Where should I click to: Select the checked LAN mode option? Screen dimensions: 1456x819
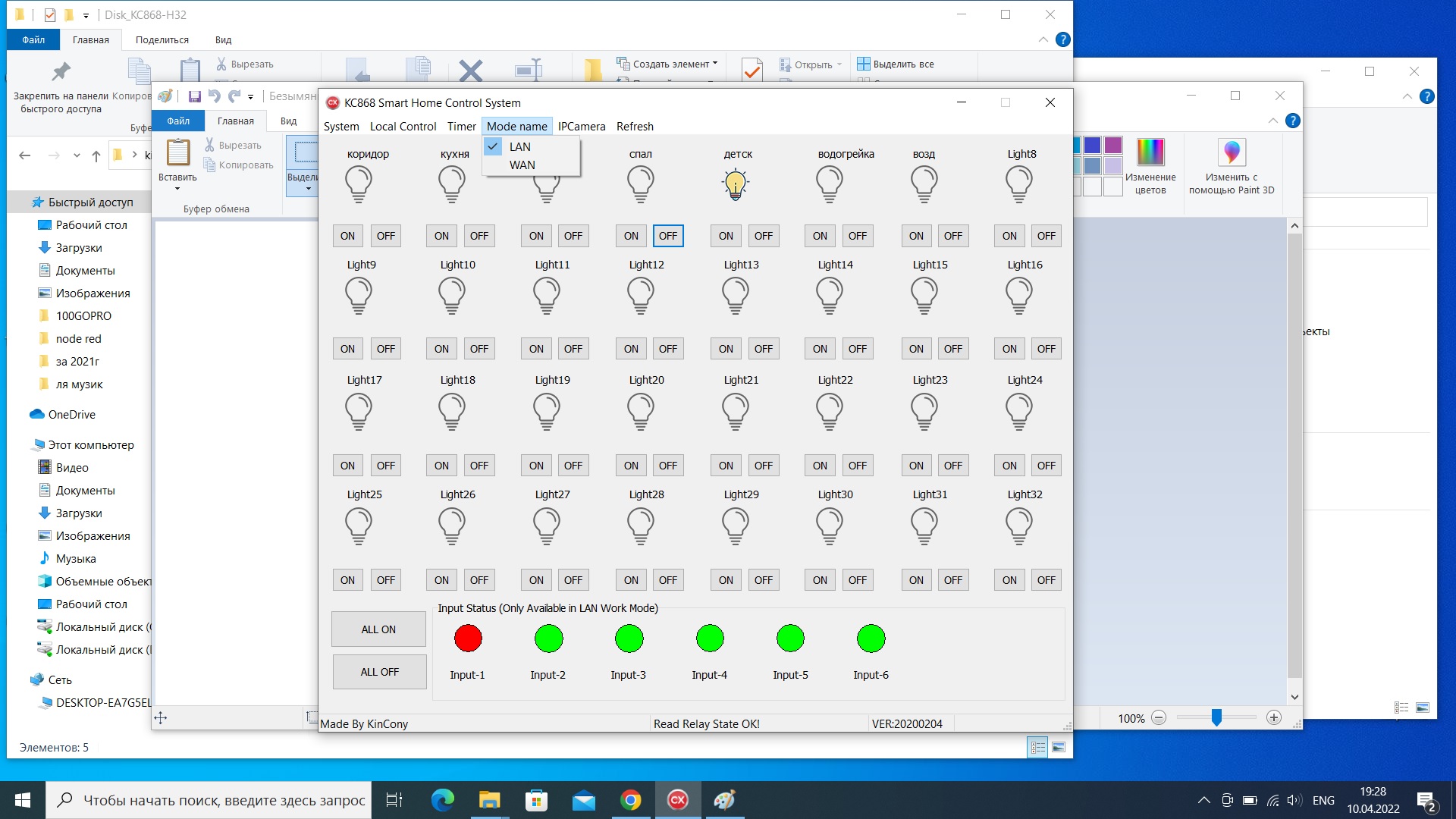tap(519, 146)
